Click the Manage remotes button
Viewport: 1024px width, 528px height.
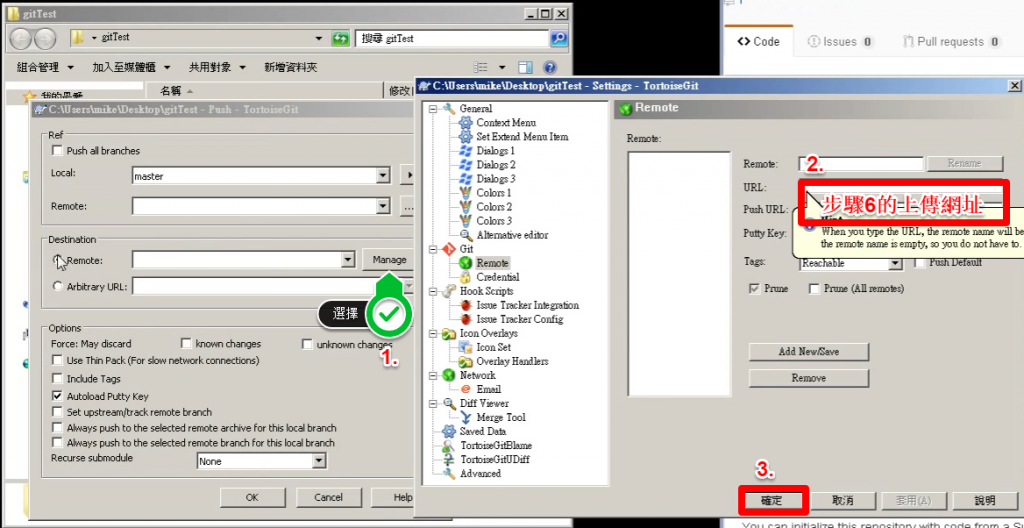point(389,260)
